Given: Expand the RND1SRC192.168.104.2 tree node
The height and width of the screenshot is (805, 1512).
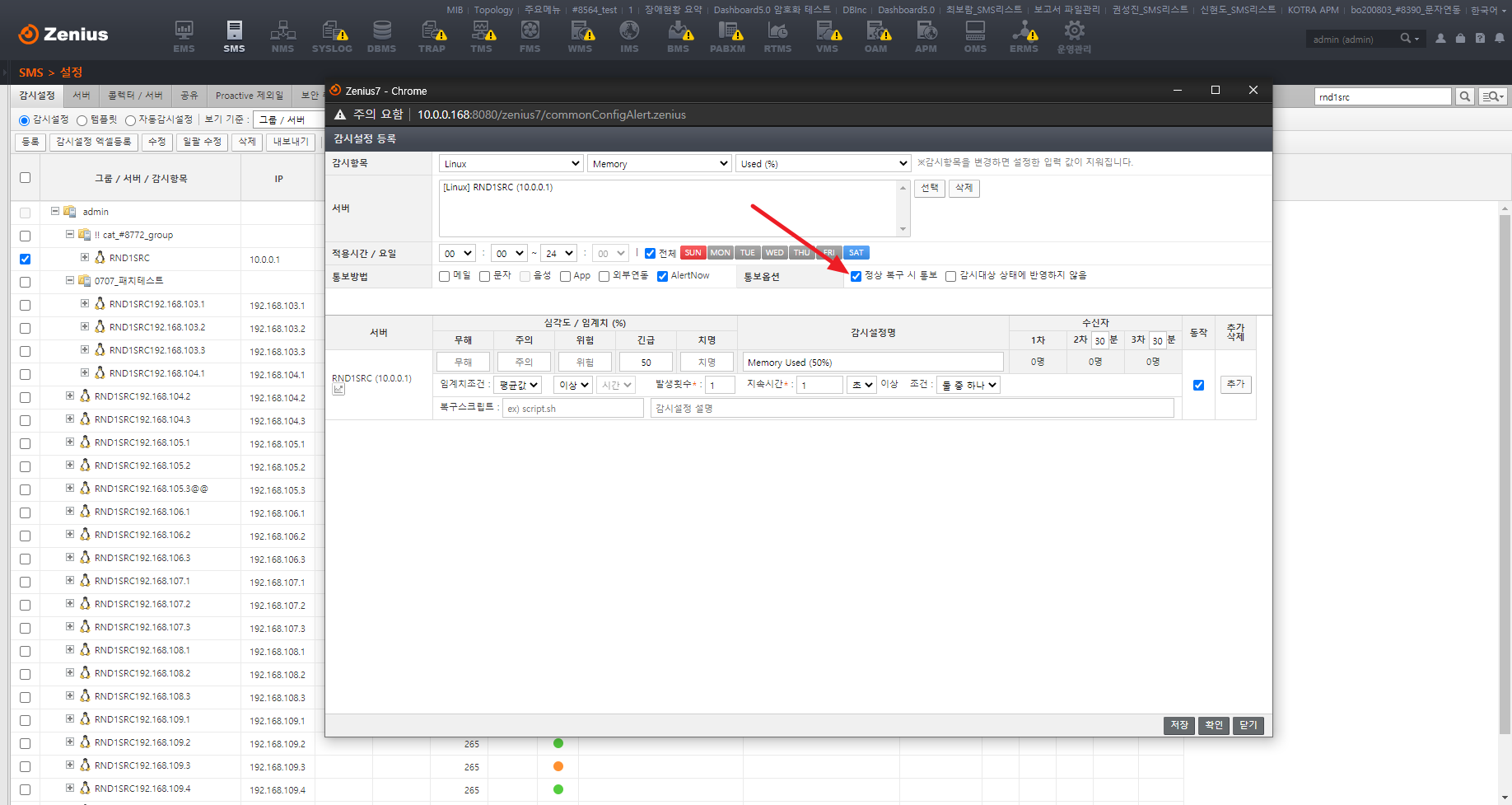Looking at the screenshot, I should pyautogui.click(x=70, y=396).
